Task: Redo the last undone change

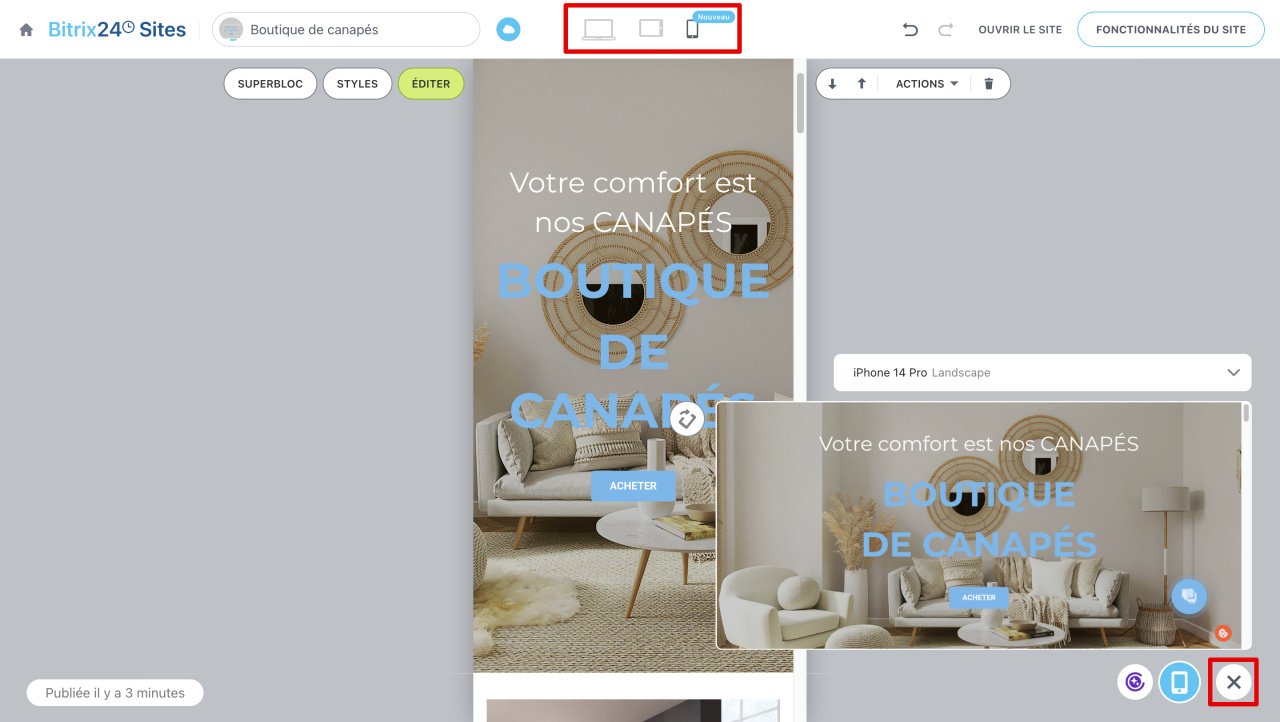Action: (x=945, y=30)
